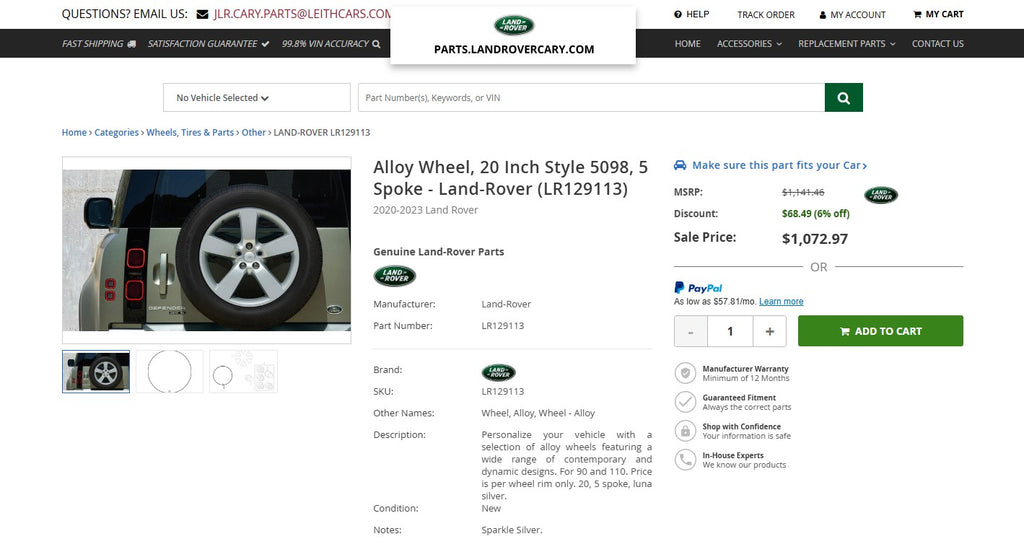Click the In-House Experts phone icon
Image resolution: width=1024 pixels, height=552 pixels.
pyautogui.click(x=685, y=460)
